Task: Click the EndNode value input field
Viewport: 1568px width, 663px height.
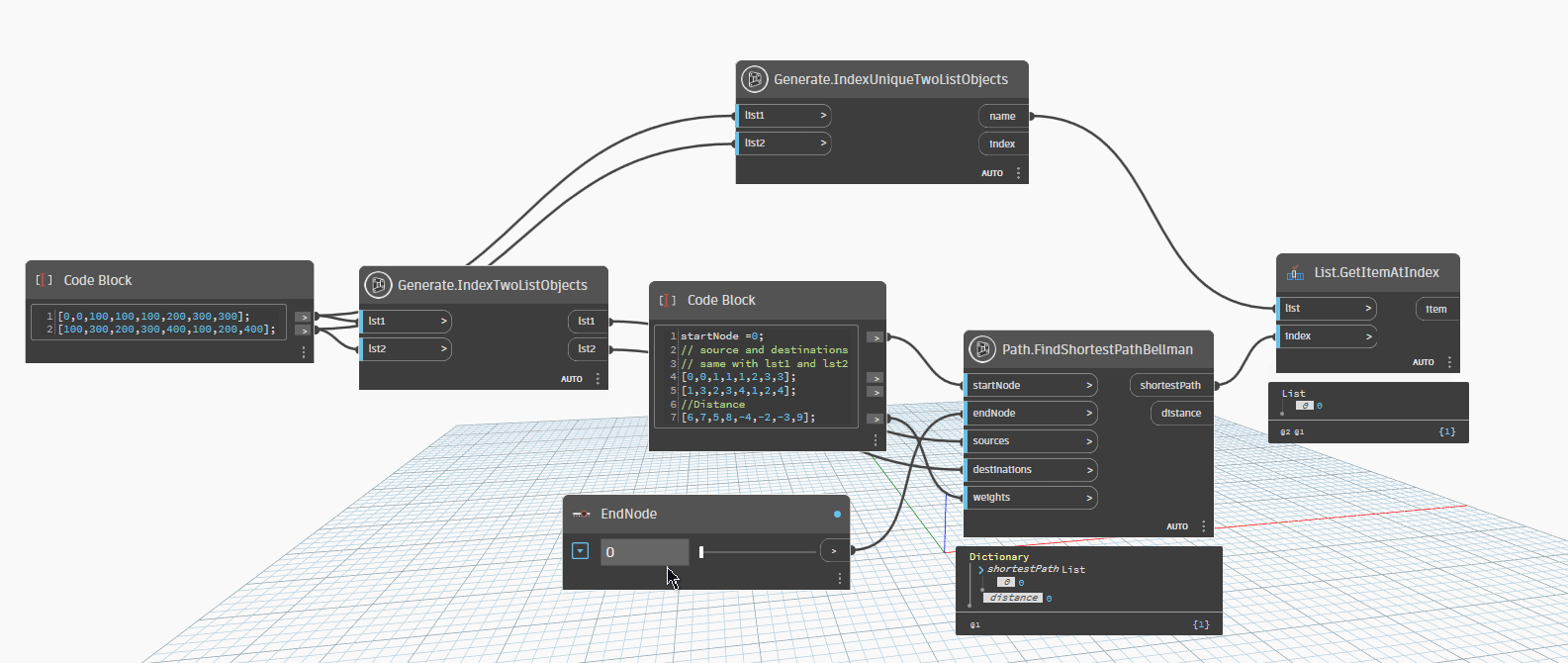Action: click(x=643, y=552)
